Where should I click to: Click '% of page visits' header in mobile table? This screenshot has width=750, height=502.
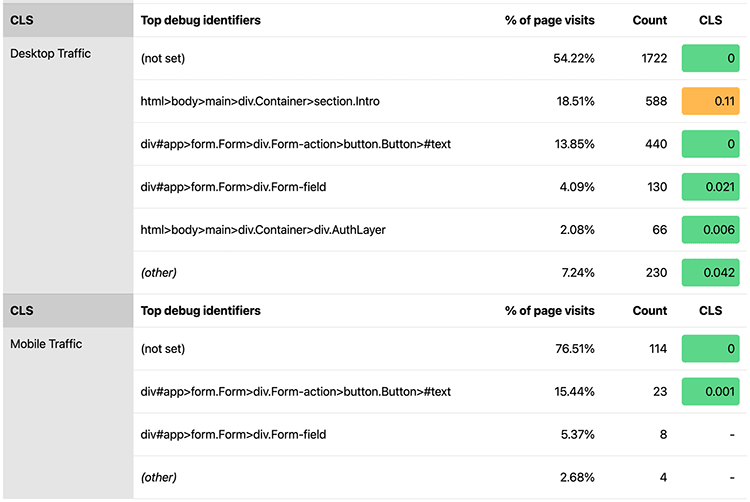coord(550,311)
